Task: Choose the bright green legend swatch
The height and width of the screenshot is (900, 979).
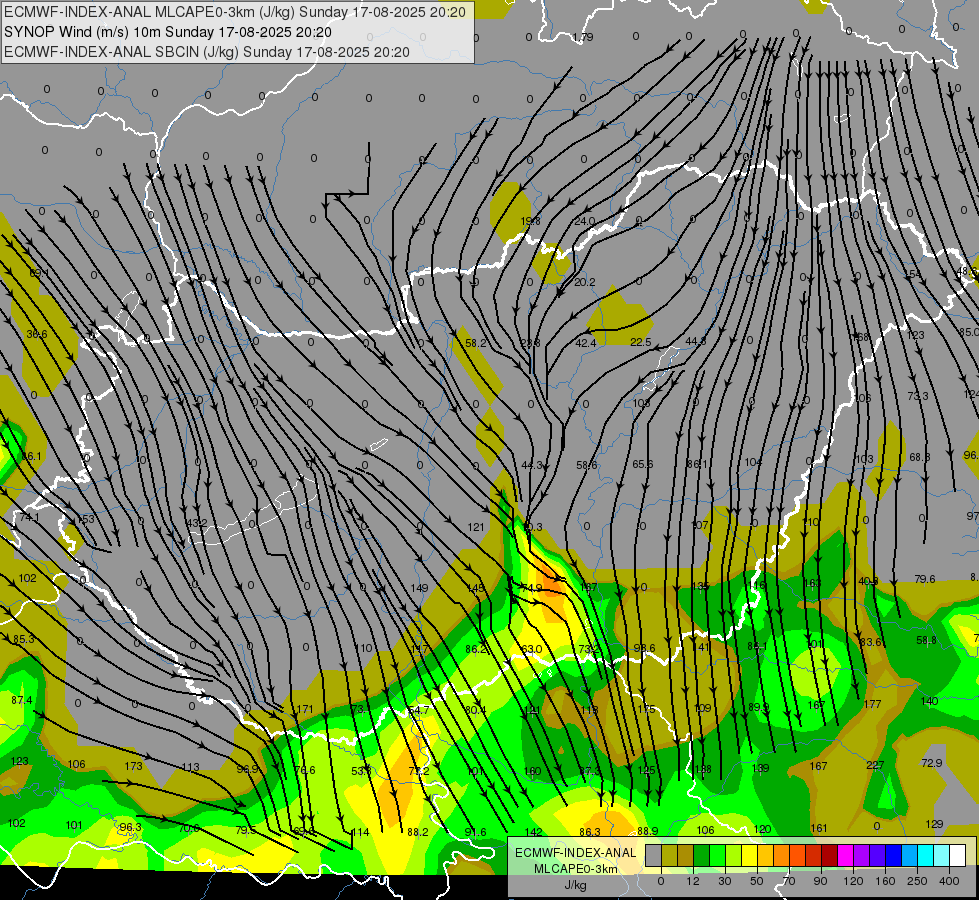Action: point(718,855)
